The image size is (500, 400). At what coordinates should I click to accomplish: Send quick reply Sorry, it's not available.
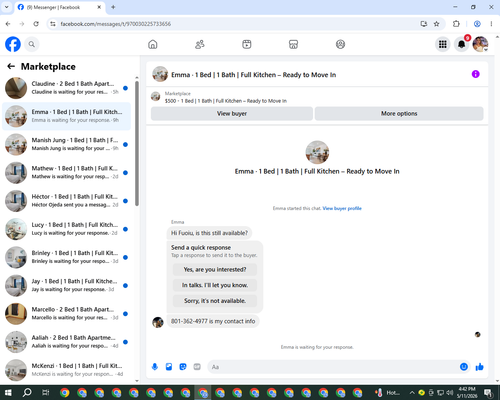click(215, 301)
